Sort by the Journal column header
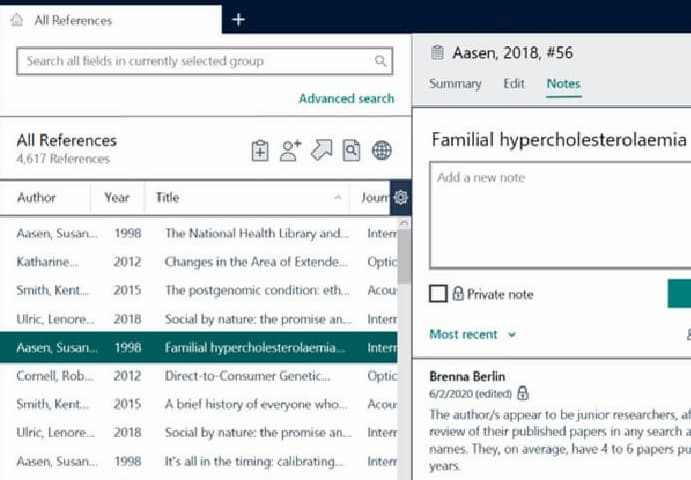Viewport: 691px width, 480px height. tap(375, 197)
